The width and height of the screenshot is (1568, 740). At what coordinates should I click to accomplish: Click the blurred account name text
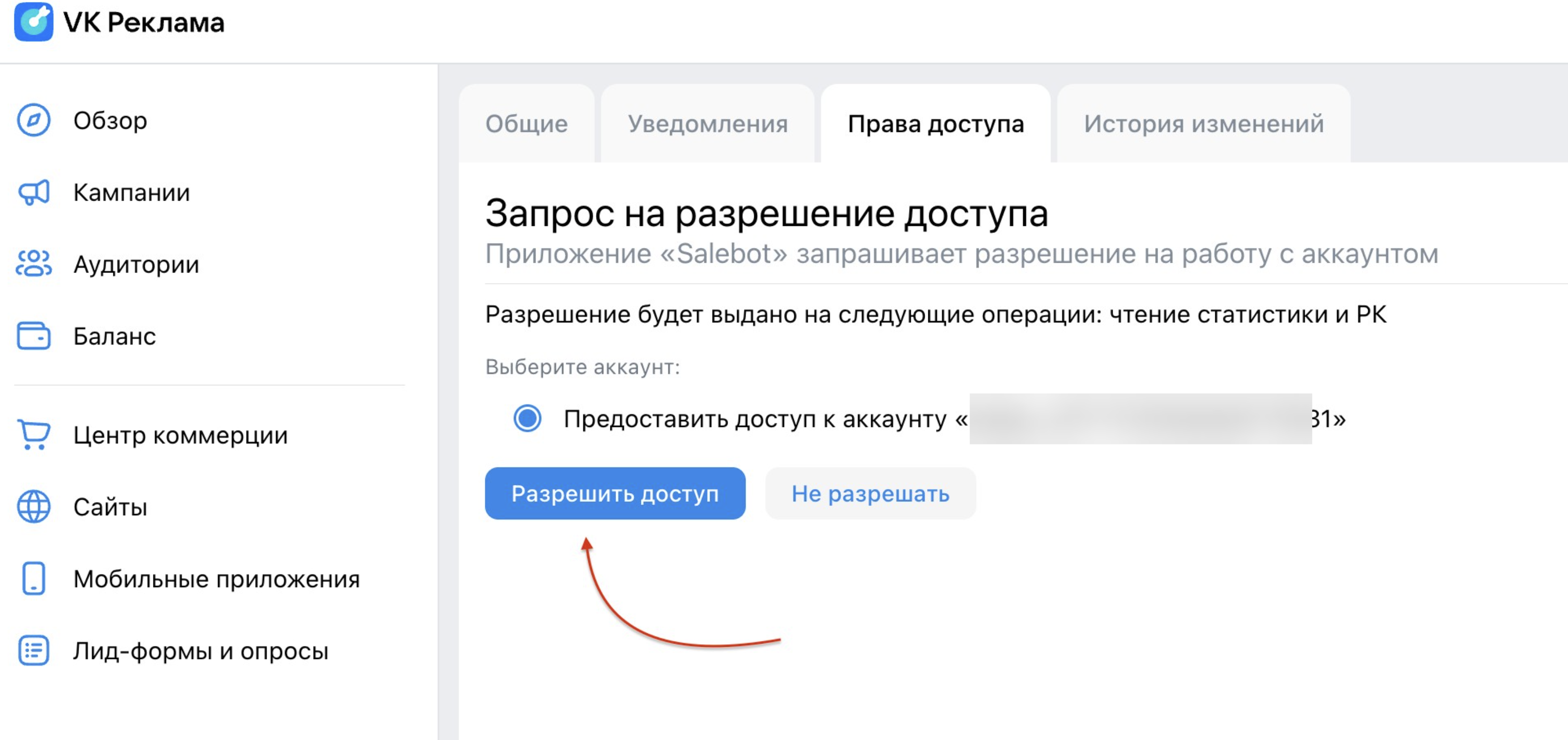(x=1139, y=419)
